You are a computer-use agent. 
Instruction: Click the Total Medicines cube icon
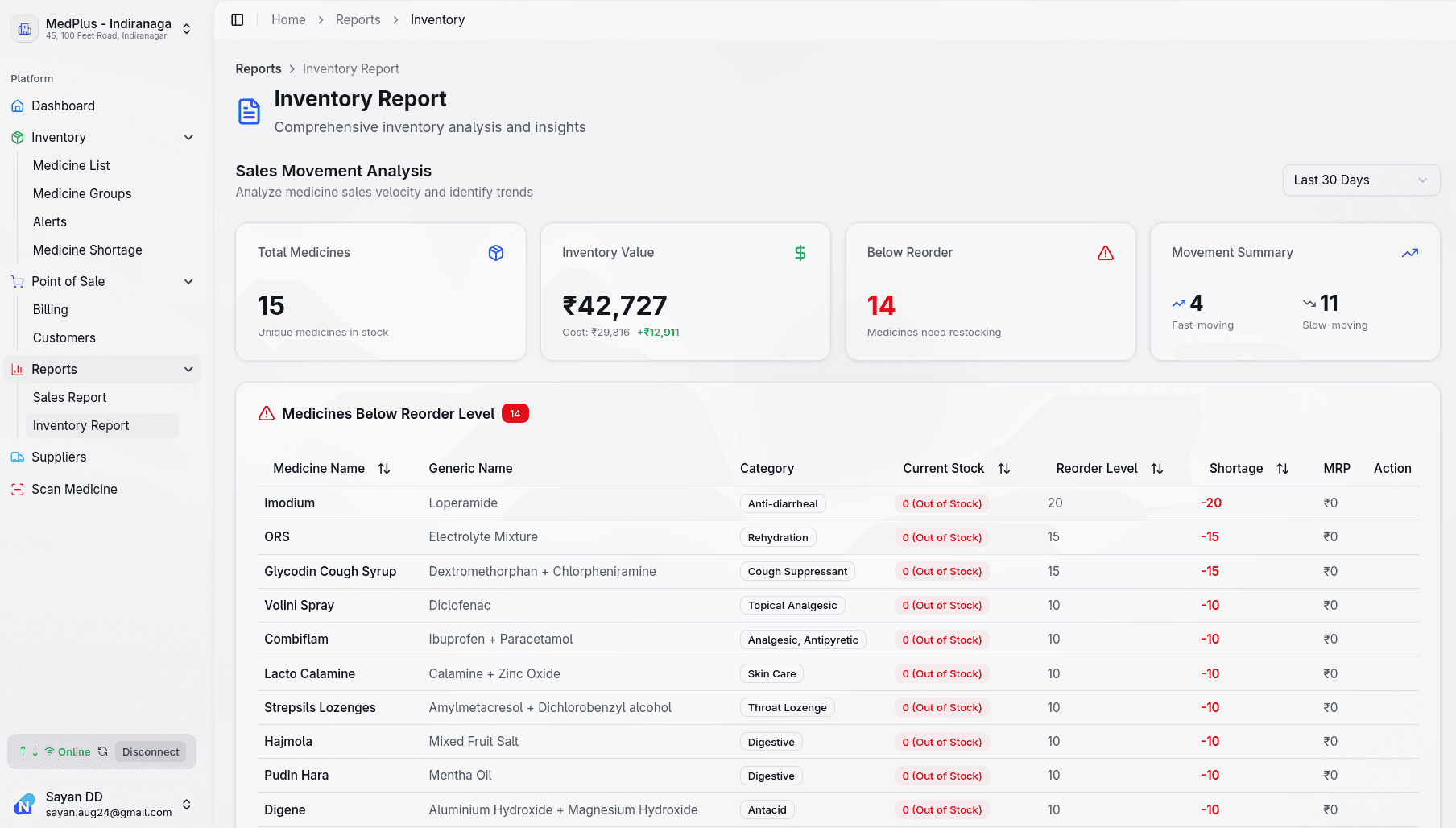tap(496, 253)
